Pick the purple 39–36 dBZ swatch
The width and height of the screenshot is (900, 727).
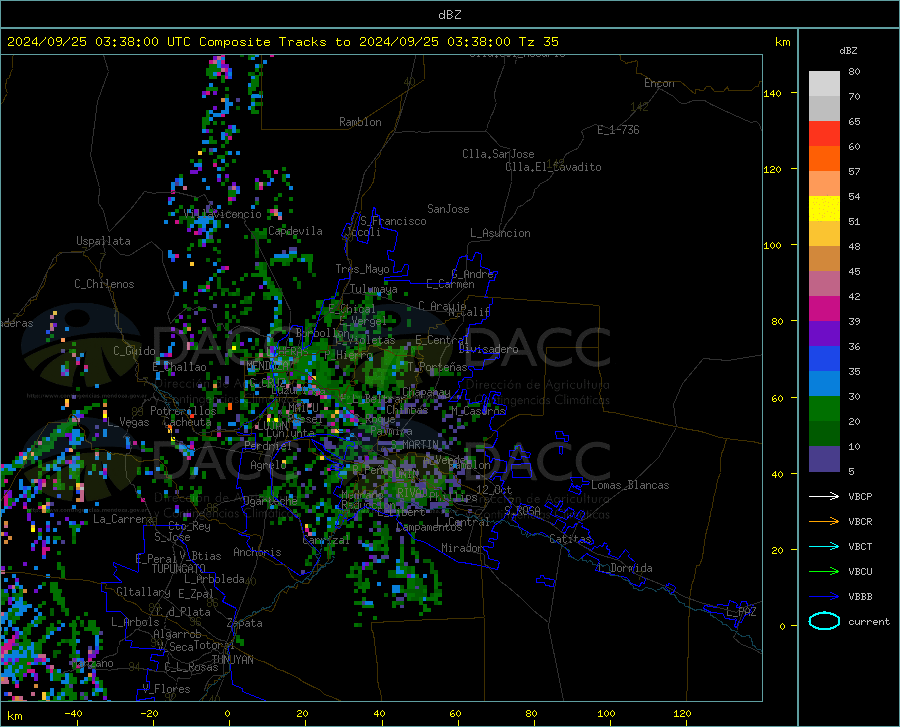(824, 334)
